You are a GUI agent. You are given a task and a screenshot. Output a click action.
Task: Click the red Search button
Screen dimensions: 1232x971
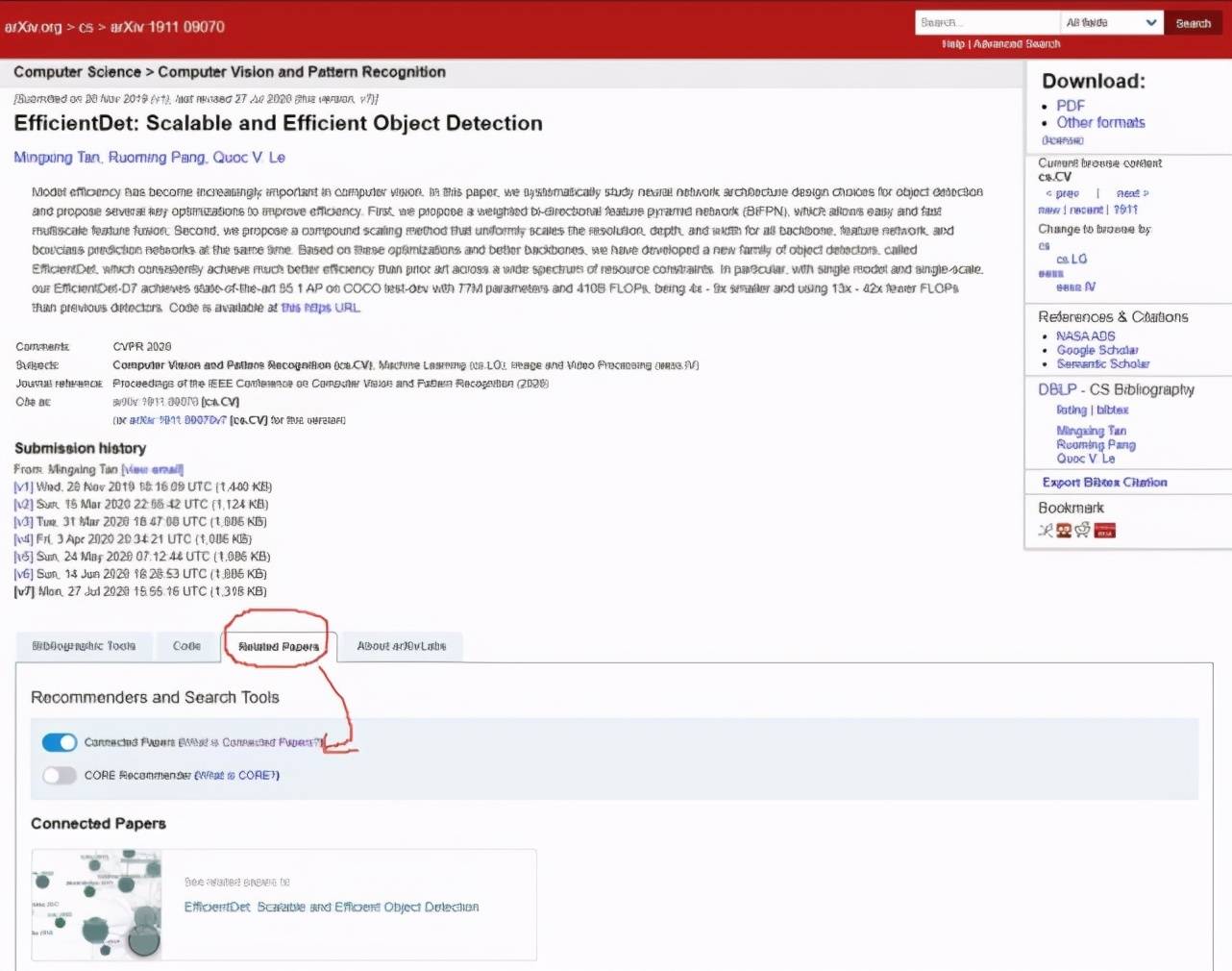pyautogui.click(x=1193, y=23)
